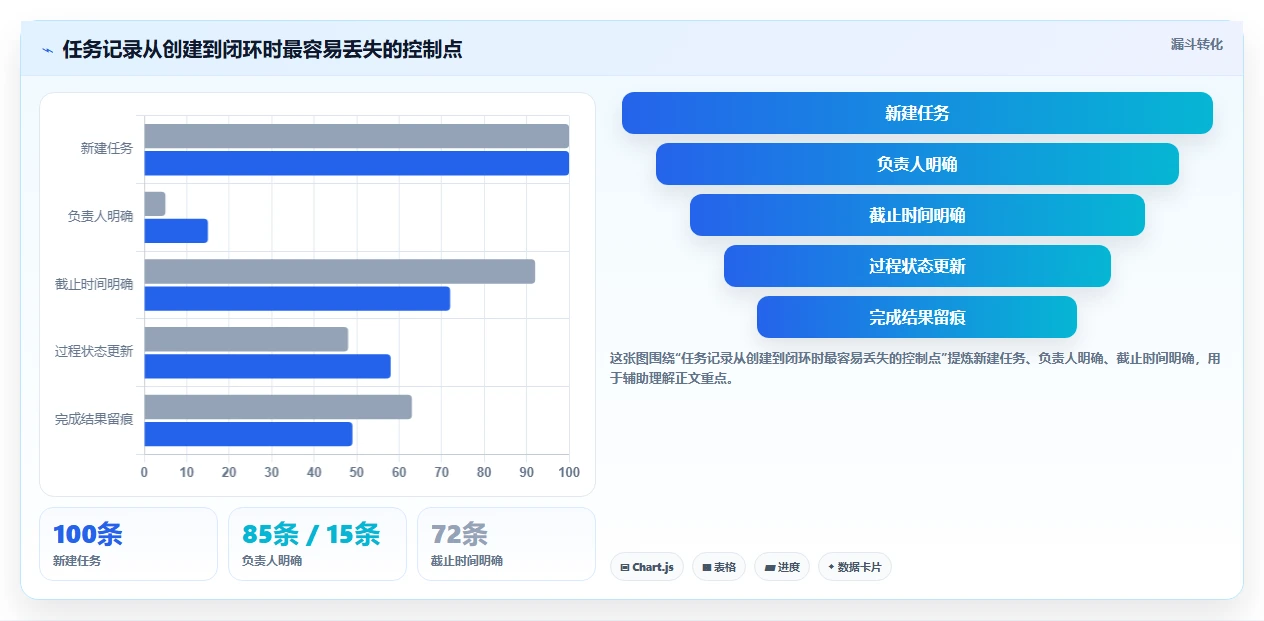
Task: Click the blue bar for 新建任务
Action: point(357,163)
